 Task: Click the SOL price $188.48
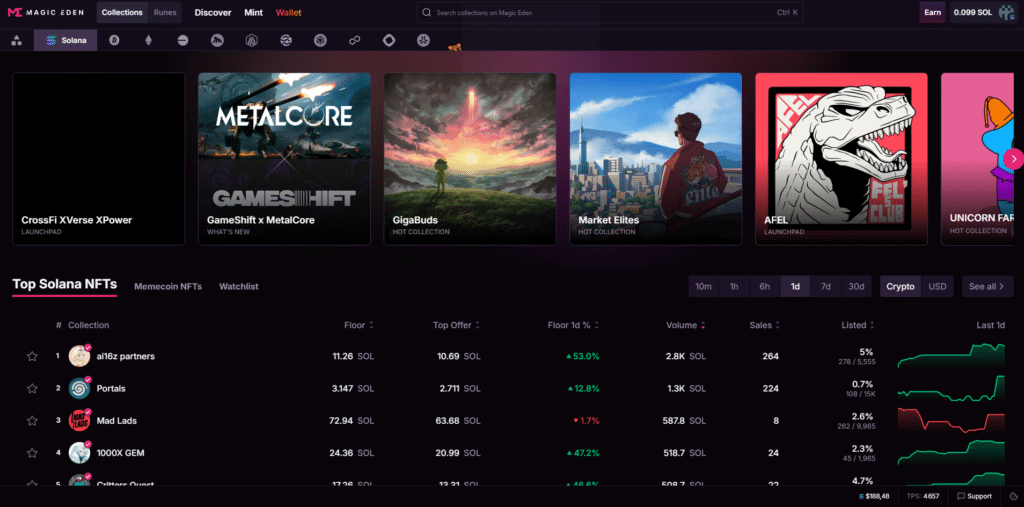(874, 497)
